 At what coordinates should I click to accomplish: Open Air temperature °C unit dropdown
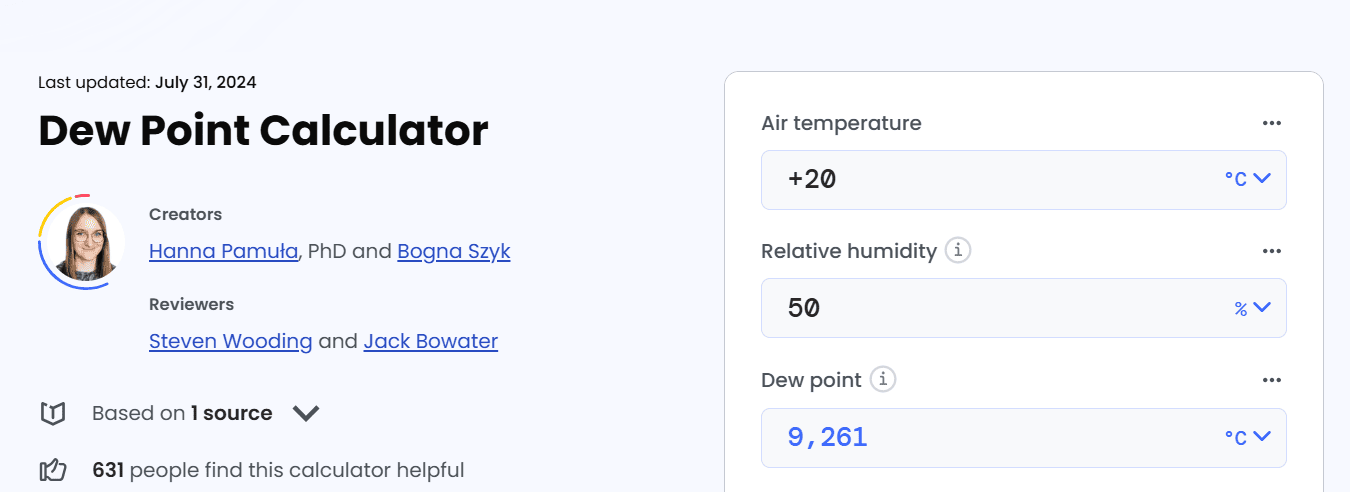(1247, 179)
